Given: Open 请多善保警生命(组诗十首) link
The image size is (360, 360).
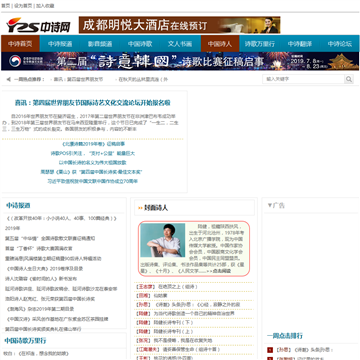Looking at the screenshot, I should click(x=192, y=350).
